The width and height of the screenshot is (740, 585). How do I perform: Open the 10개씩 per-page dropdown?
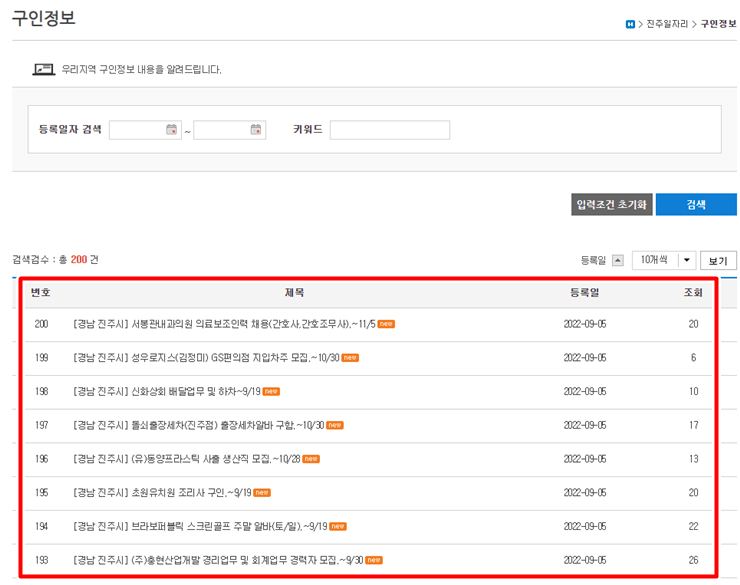coord(664,260)
